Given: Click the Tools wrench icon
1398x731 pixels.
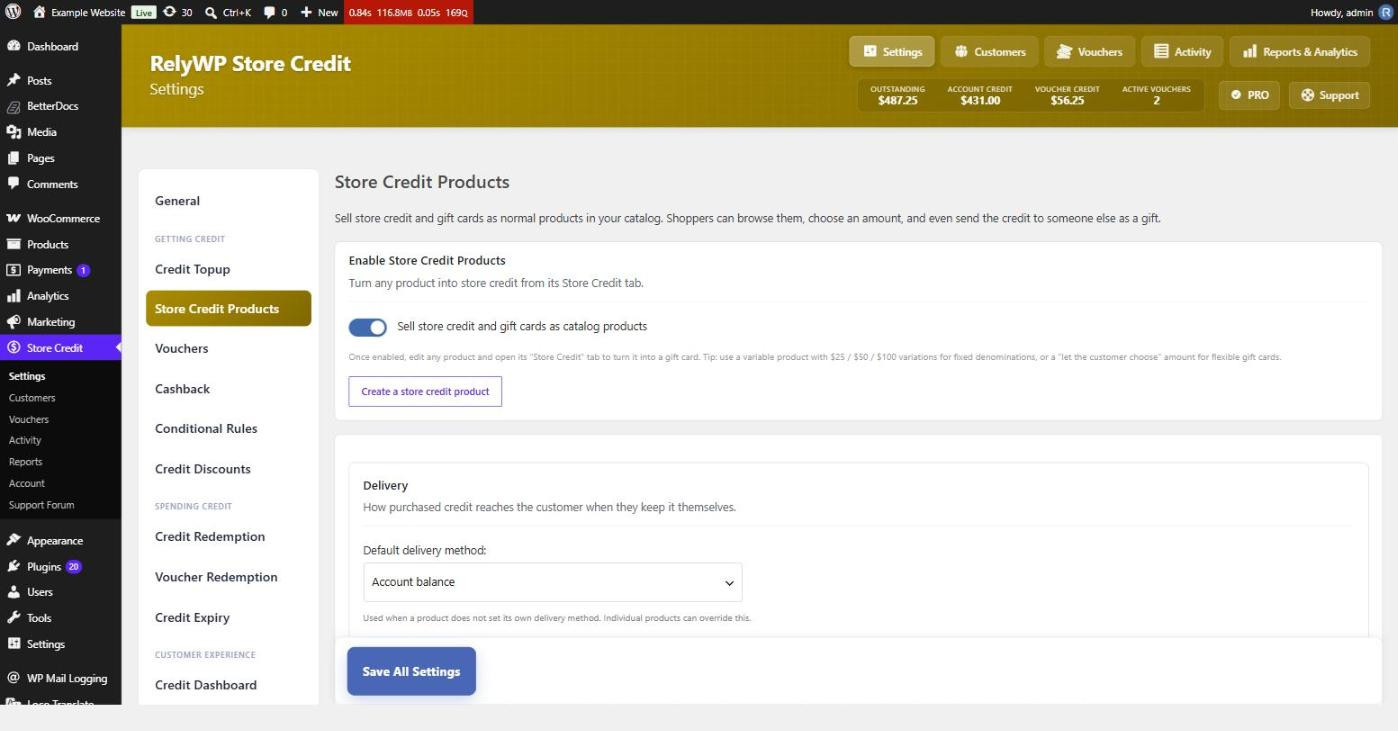Looking at the screenshot, I should tap(13, 618).
